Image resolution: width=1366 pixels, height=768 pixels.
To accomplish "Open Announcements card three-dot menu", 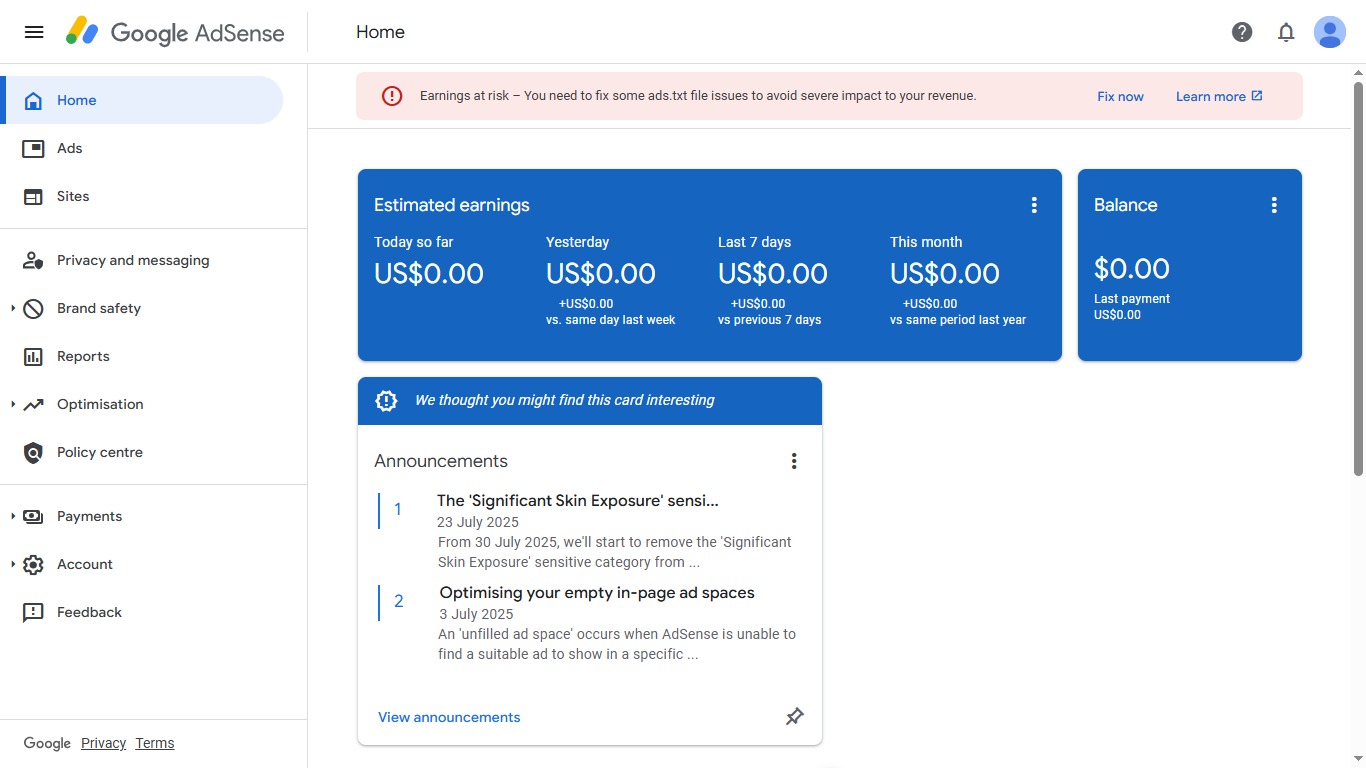I will point(794,461).
